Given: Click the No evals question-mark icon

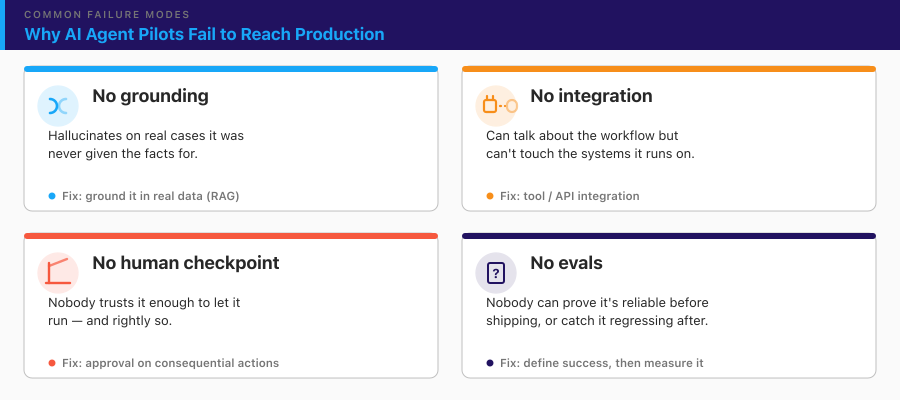Looking at the screenshot, I should 496,273.
